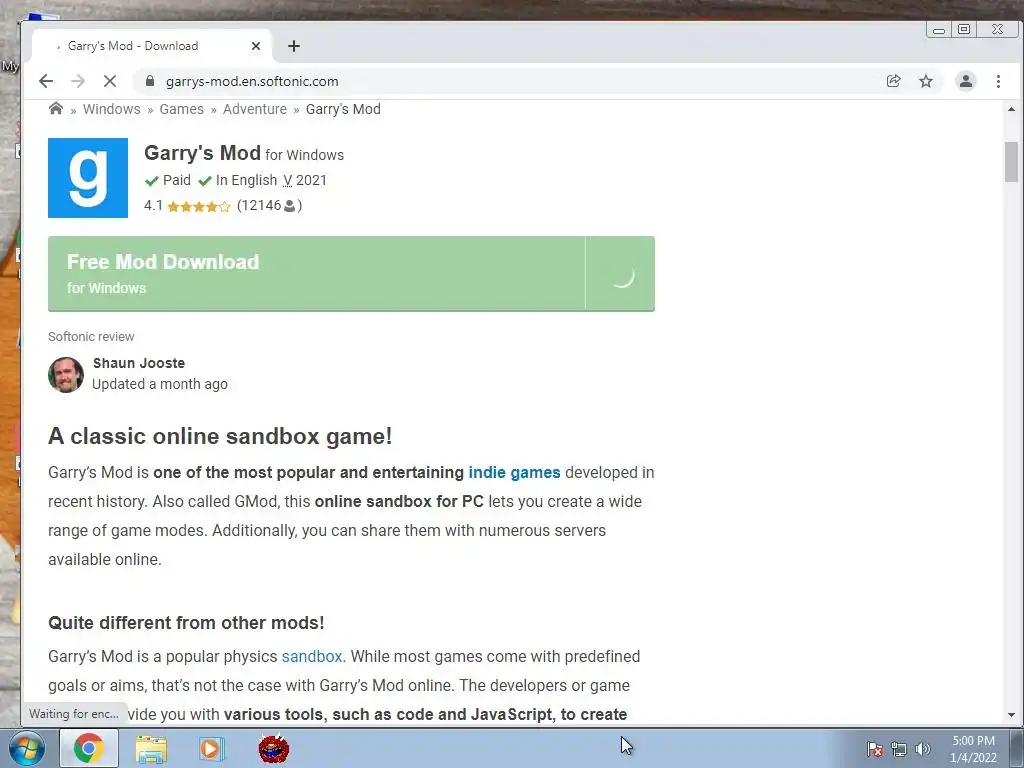Click the forward navigation arrow
1024x768 pixels.
click(x=78, y=81)
